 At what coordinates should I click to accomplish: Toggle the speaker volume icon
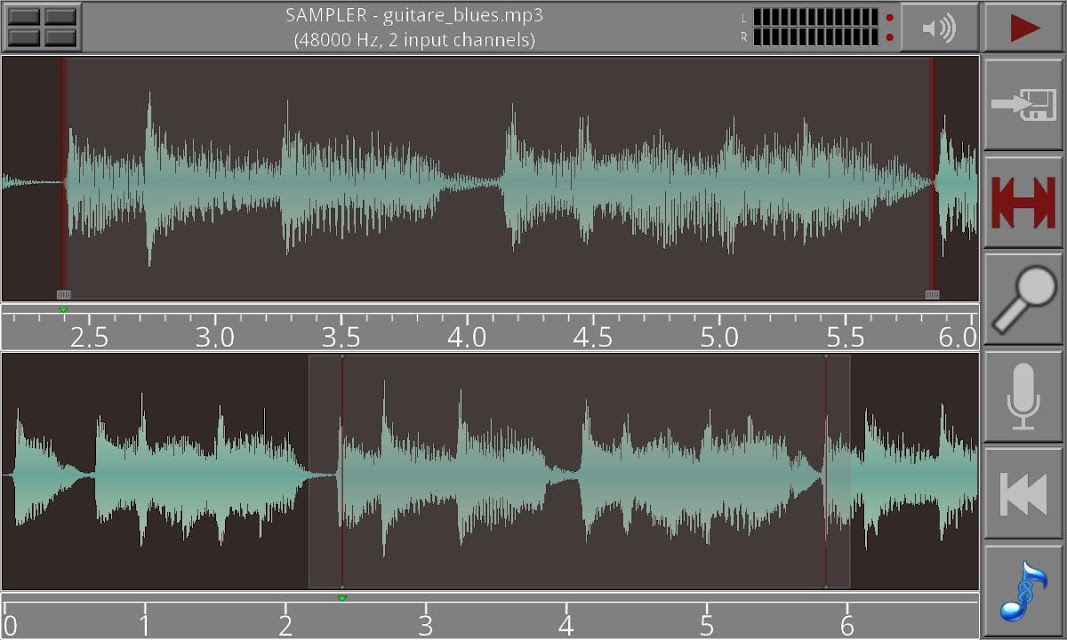(939, 27)
